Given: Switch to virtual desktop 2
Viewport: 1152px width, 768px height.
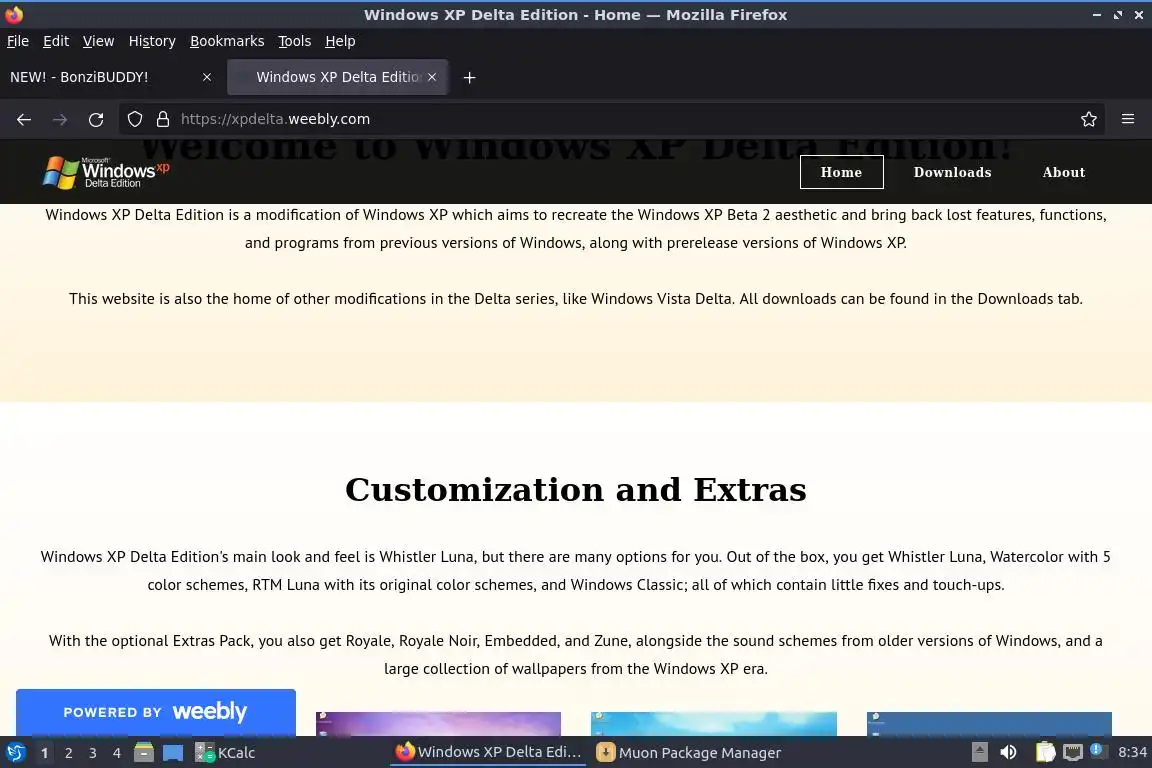Looking at the screenshot, I should [x=68, y=753].
